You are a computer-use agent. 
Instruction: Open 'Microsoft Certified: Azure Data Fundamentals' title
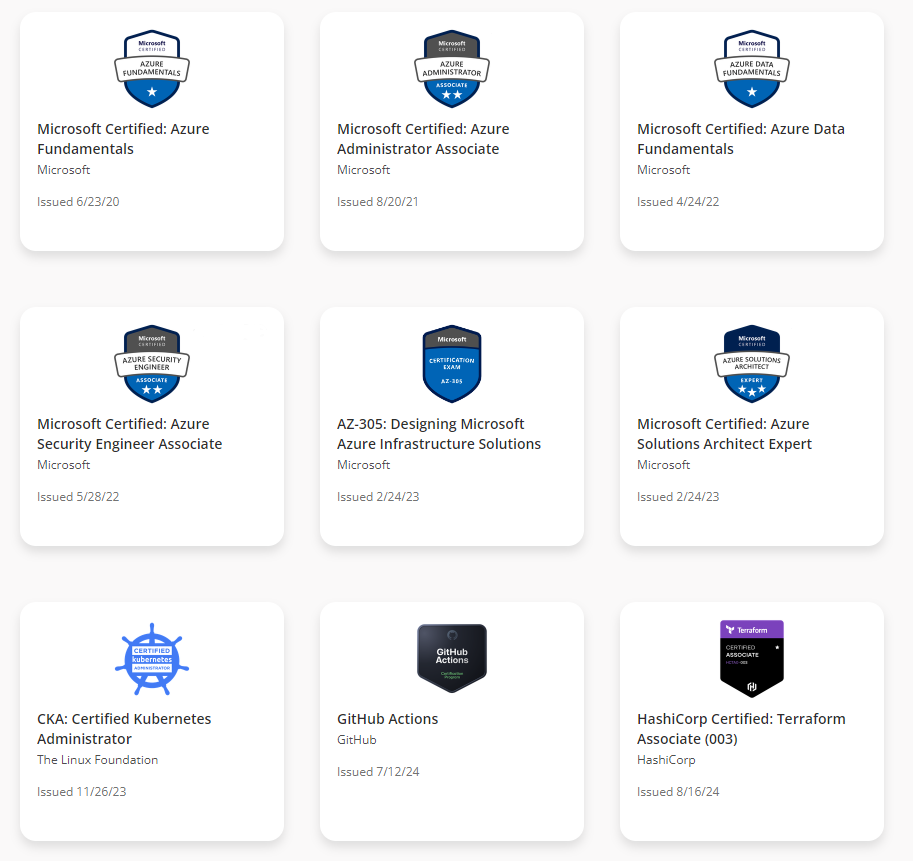pyautogui.click(x=741, y=139)
